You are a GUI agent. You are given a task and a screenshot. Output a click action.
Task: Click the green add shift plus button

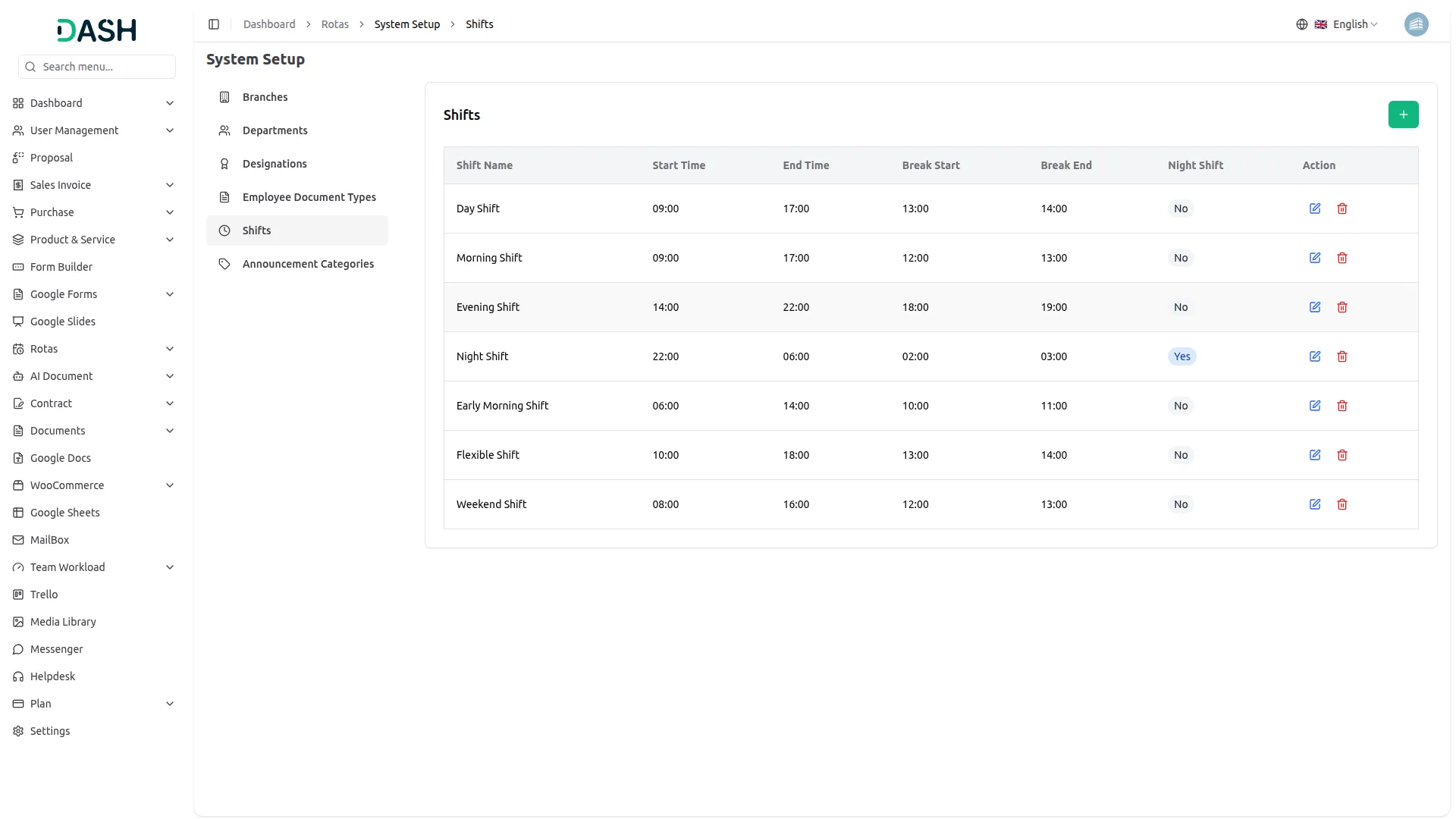[1403, 115]
